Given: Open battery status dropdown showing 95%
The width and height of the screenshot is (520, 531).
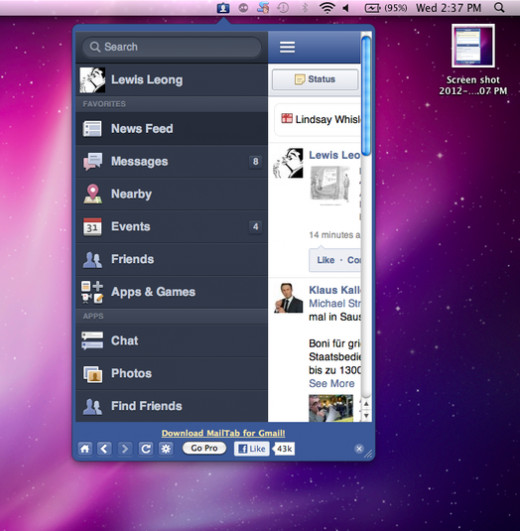Looking at the screenshot, I should [386, 7].
